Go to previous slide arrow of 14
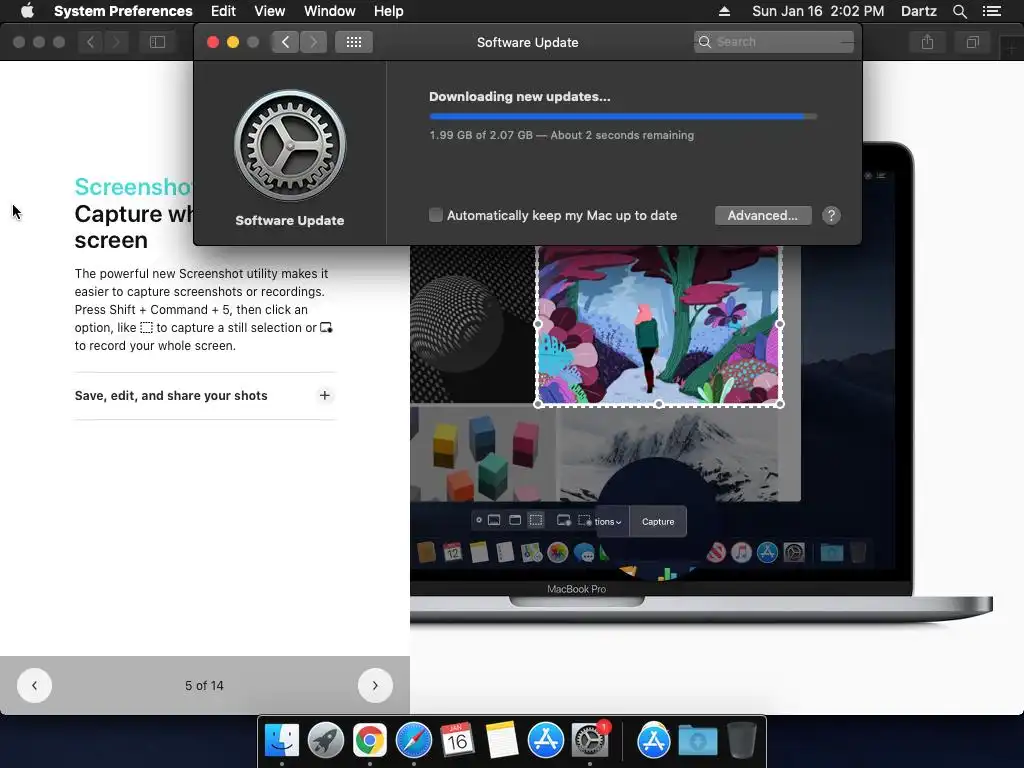 coord(34,685)
